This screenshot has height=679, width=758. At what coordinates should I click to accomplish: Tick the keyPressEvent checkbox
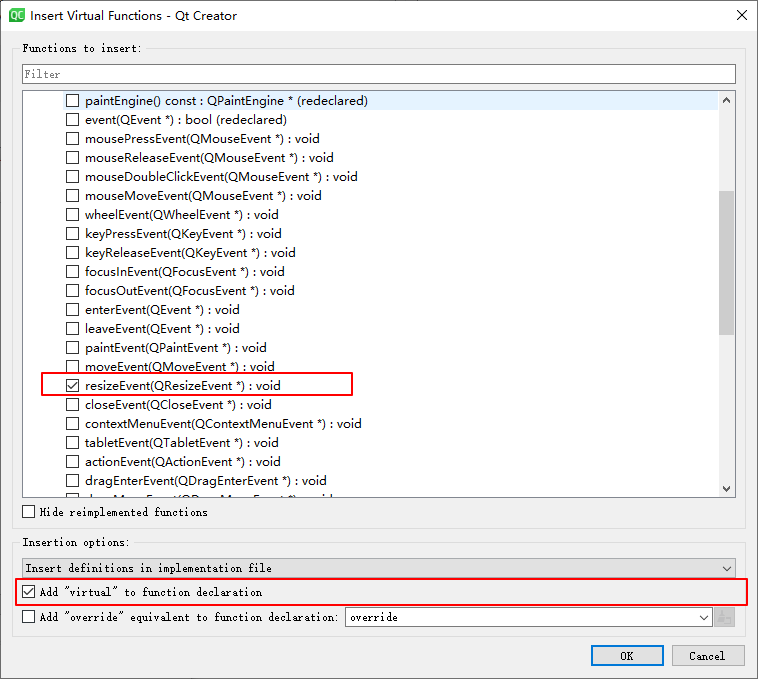click(x=73, y=234)
